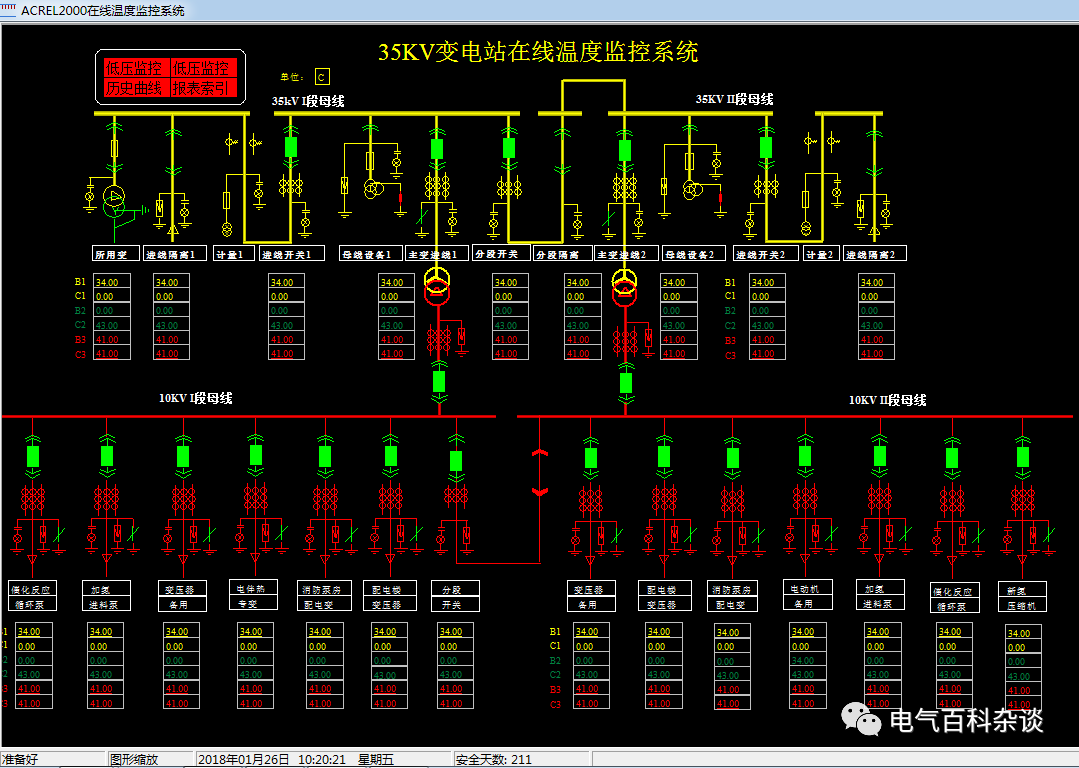The image size is (1079, 768).
Task: Click the 计量1 label box
Action: [233, 253]
